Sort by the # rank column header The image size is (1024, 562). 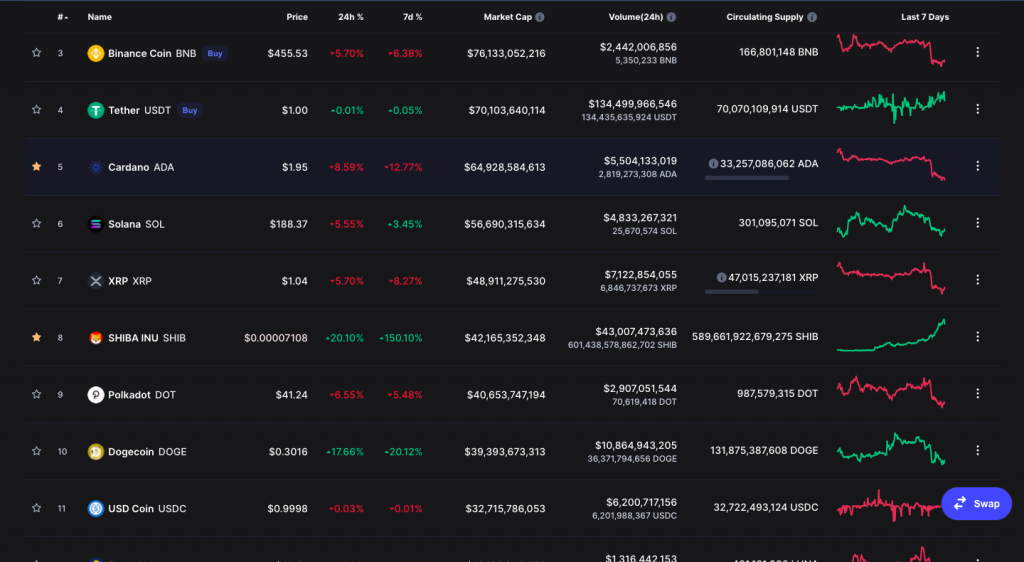(x=62, y=17)
